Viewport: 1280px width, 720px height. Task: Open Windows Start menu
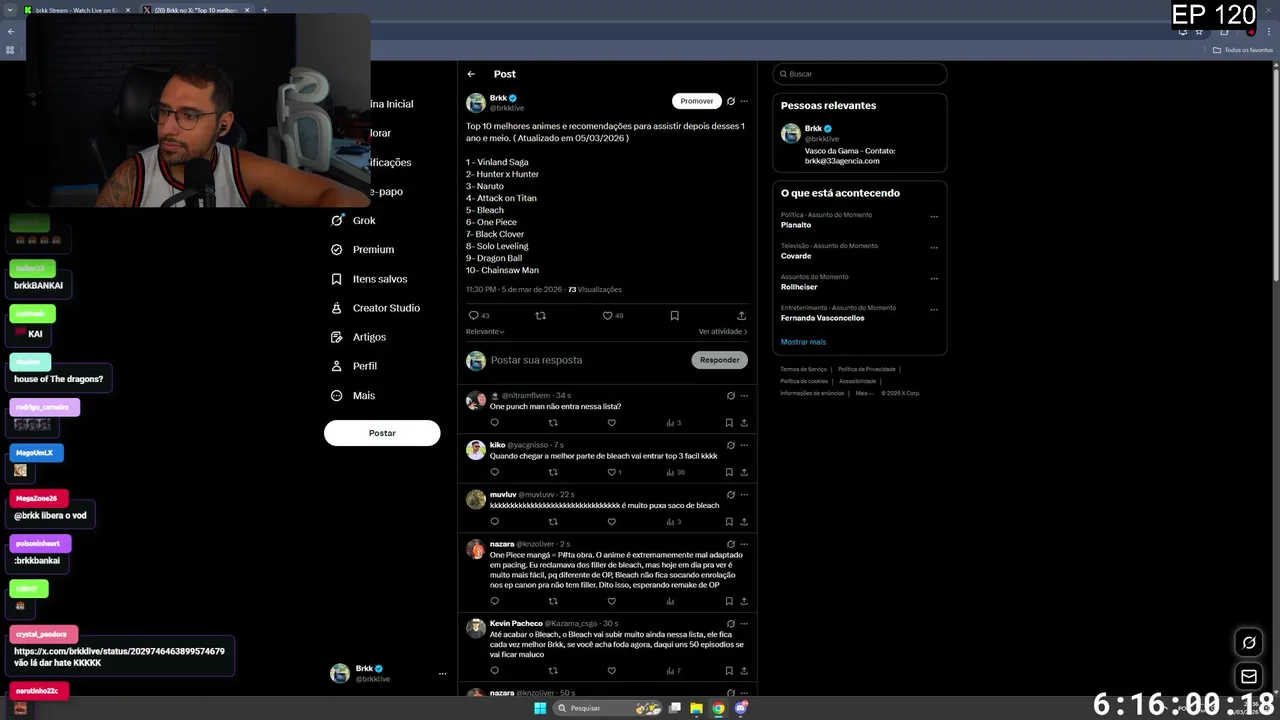pyautogui.click(x=540, y=708)
